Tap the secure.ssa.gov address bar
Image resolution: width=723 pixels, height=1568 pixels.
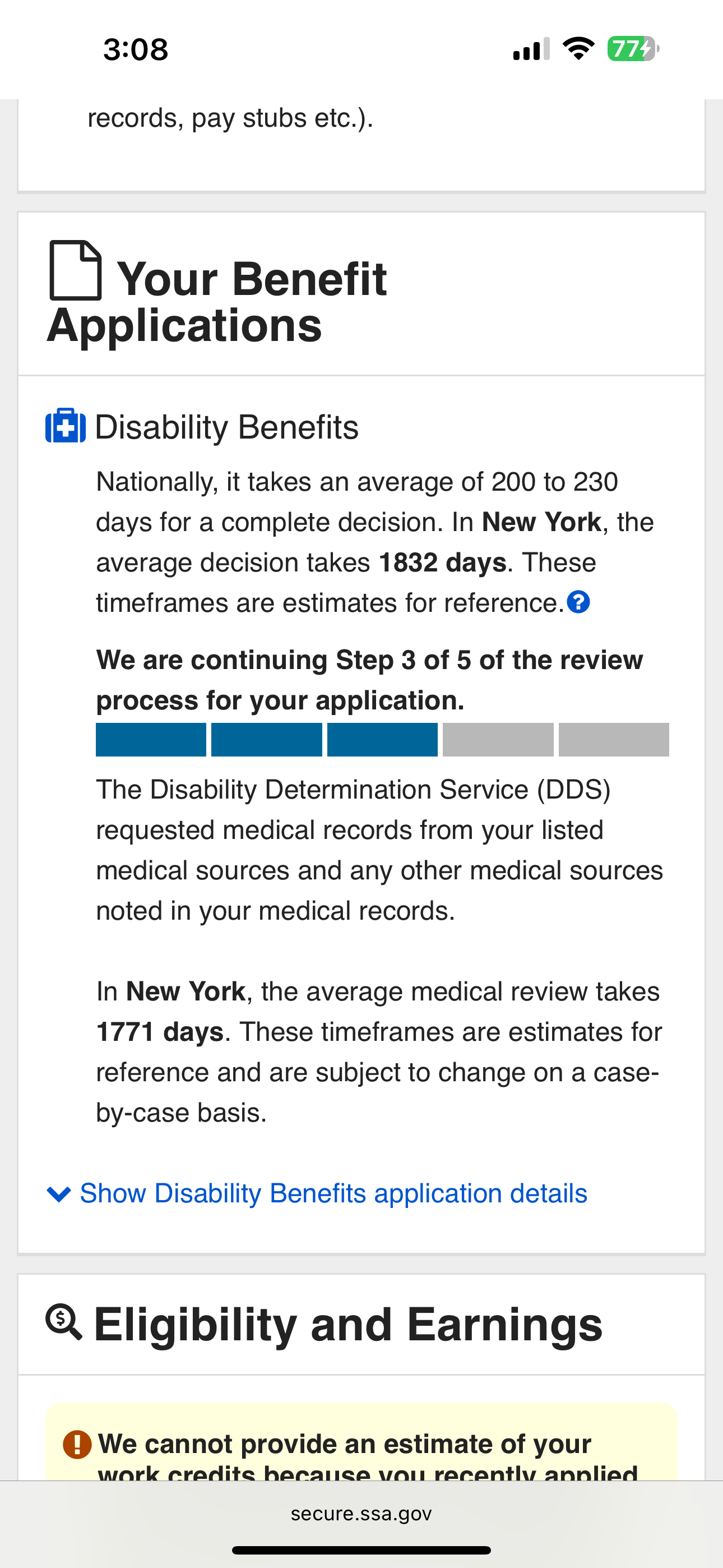[x=361, y=1514]
